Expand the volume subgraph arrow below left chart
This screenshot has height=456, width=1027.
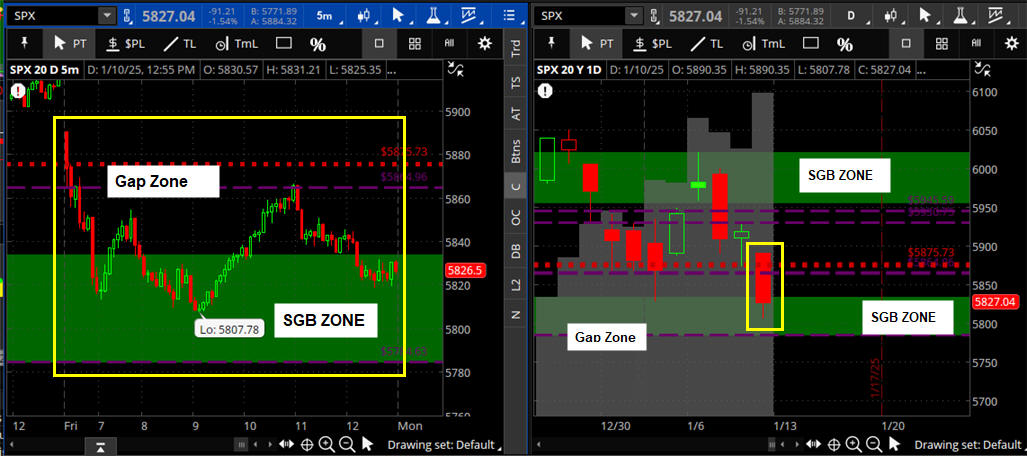tap(100, 447)
